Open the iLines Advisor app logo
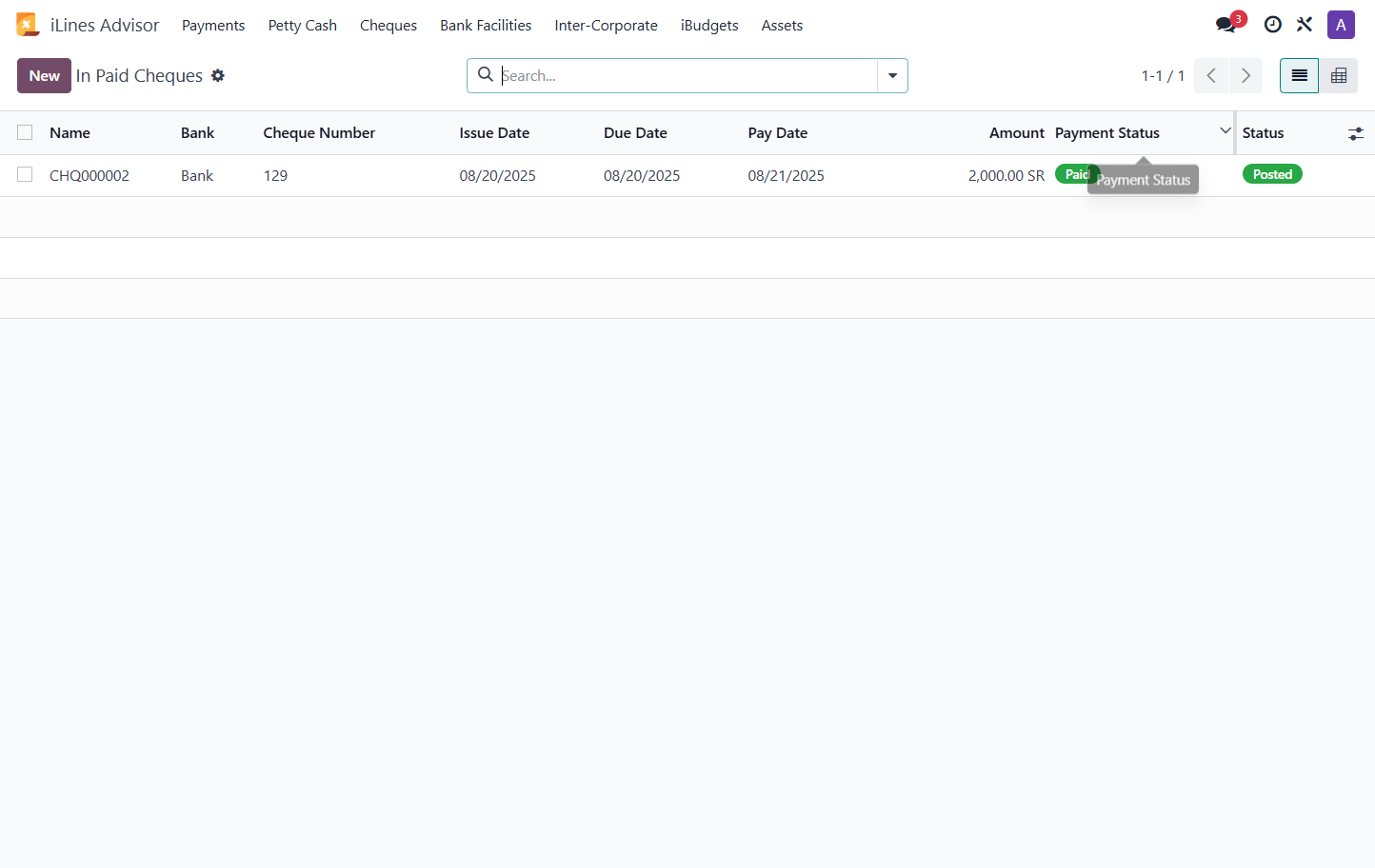The image size is (1375, 868). click(28, 25)
